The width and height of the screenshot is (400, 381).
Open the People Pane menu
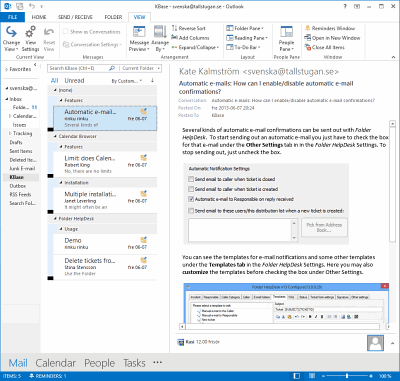click(x=286, y=39)
